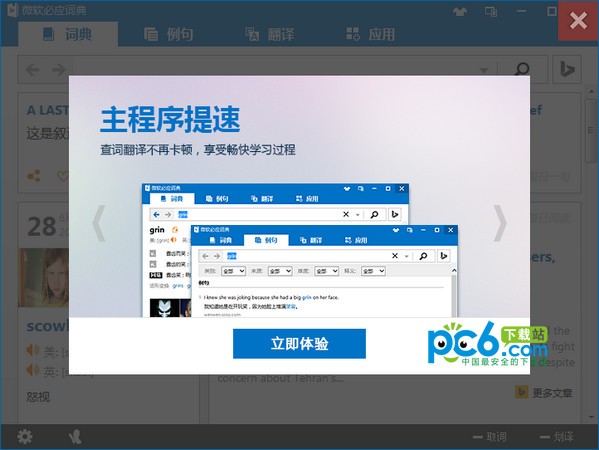Switch to the 应用 tab

click(370, 34)
